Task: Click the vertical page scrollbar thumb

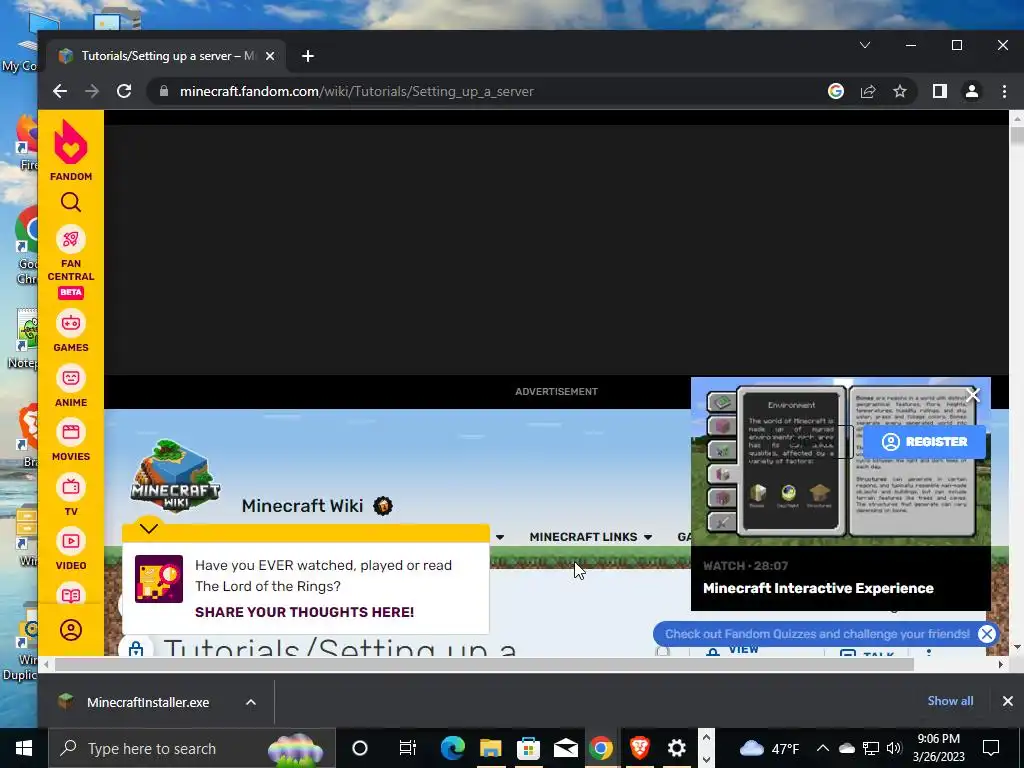Action: coord(1016,136)
